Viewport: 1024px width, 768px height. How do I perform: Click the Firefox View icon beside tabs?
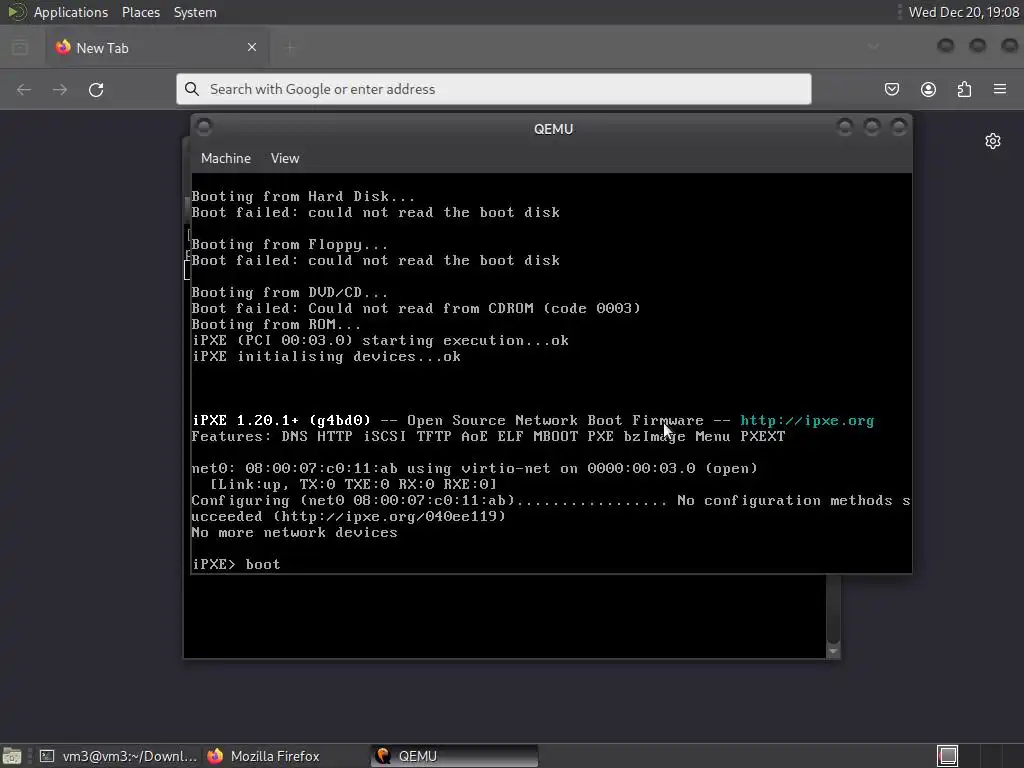pos(20,48)
